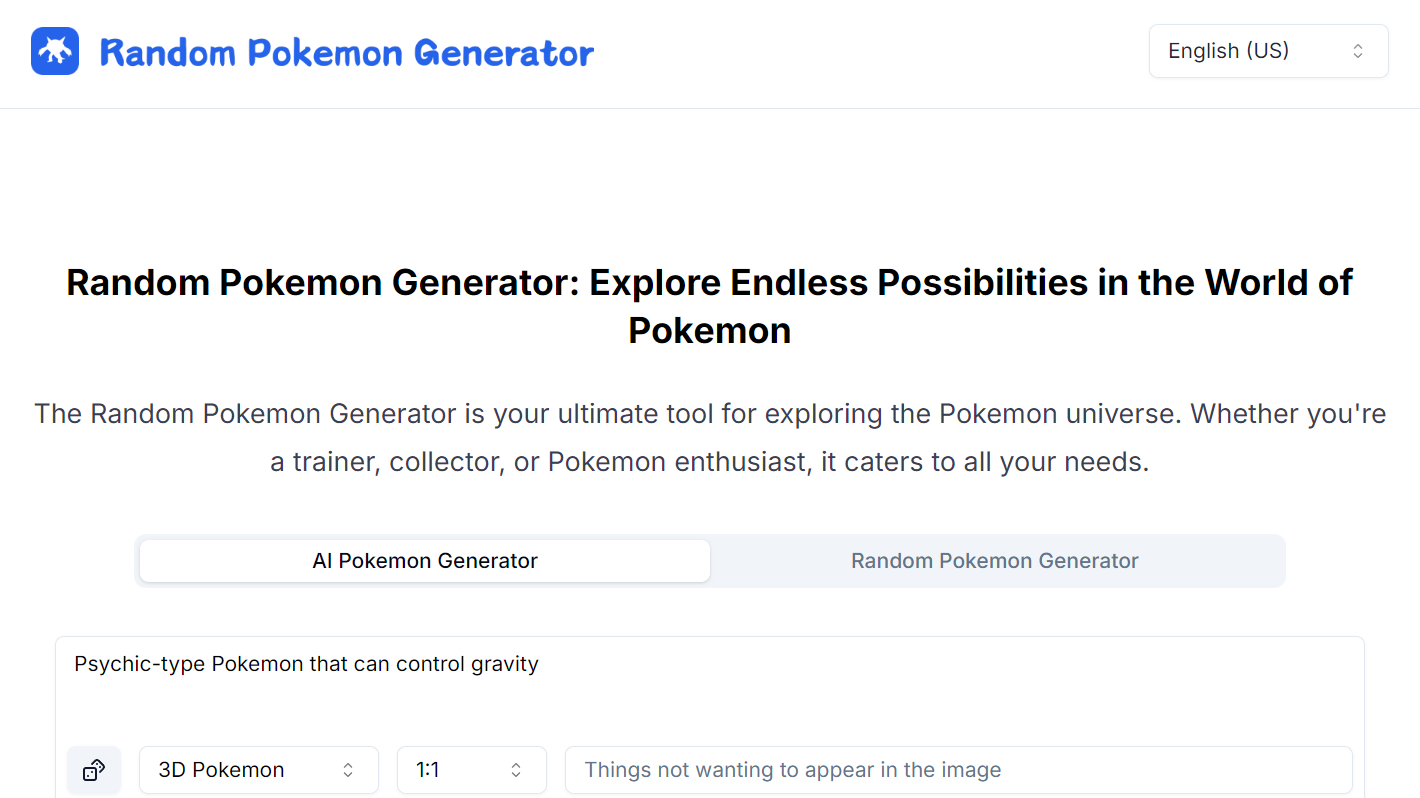This screenshot has width=1420, height=798.
Task: Open the English (US) language dropdown
Action: (1268, 50)
